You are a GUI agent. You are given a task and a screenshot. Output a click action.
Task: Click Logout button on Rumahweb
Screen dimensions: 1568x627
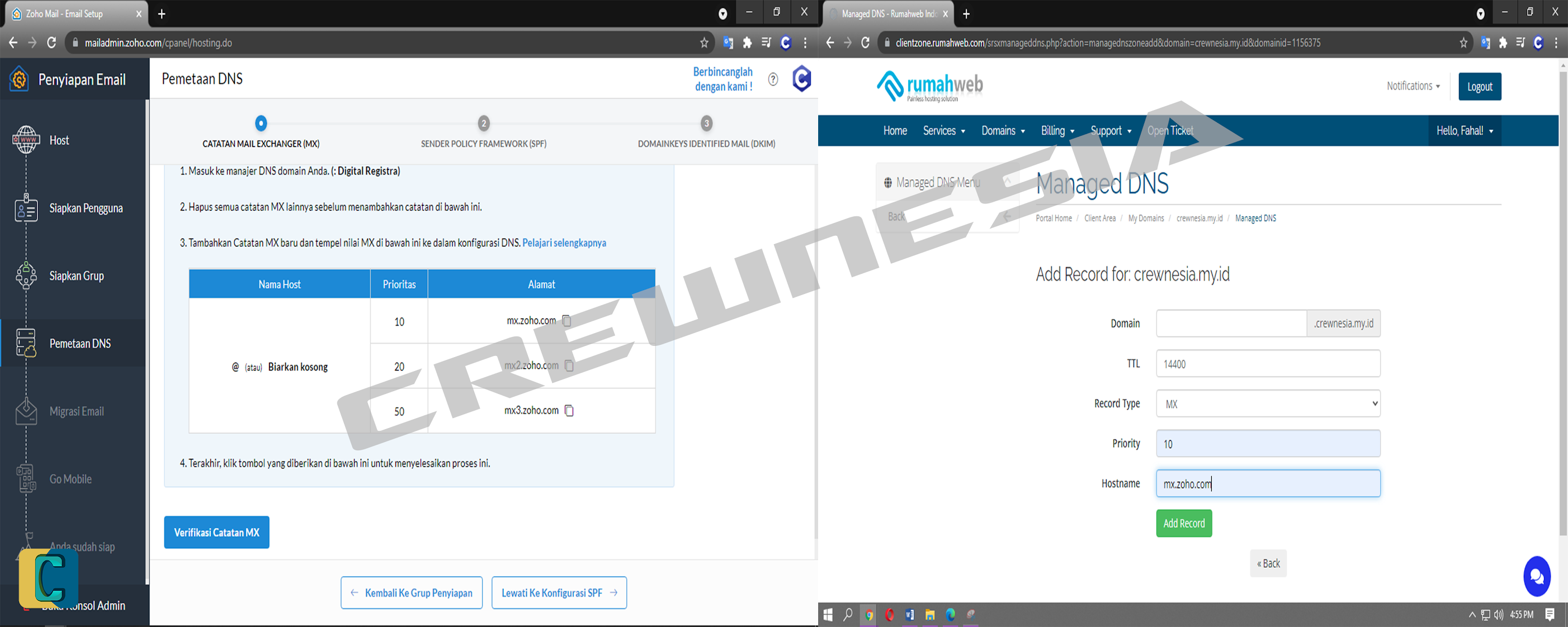(1479, 87)
